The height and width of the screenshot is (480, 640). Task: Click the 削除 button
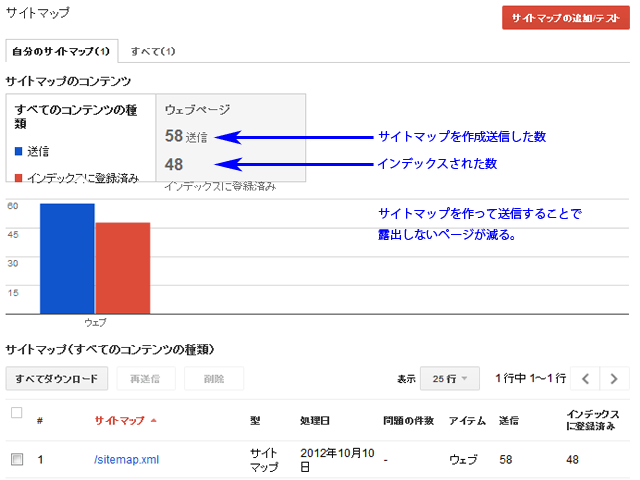pos(214,379)
